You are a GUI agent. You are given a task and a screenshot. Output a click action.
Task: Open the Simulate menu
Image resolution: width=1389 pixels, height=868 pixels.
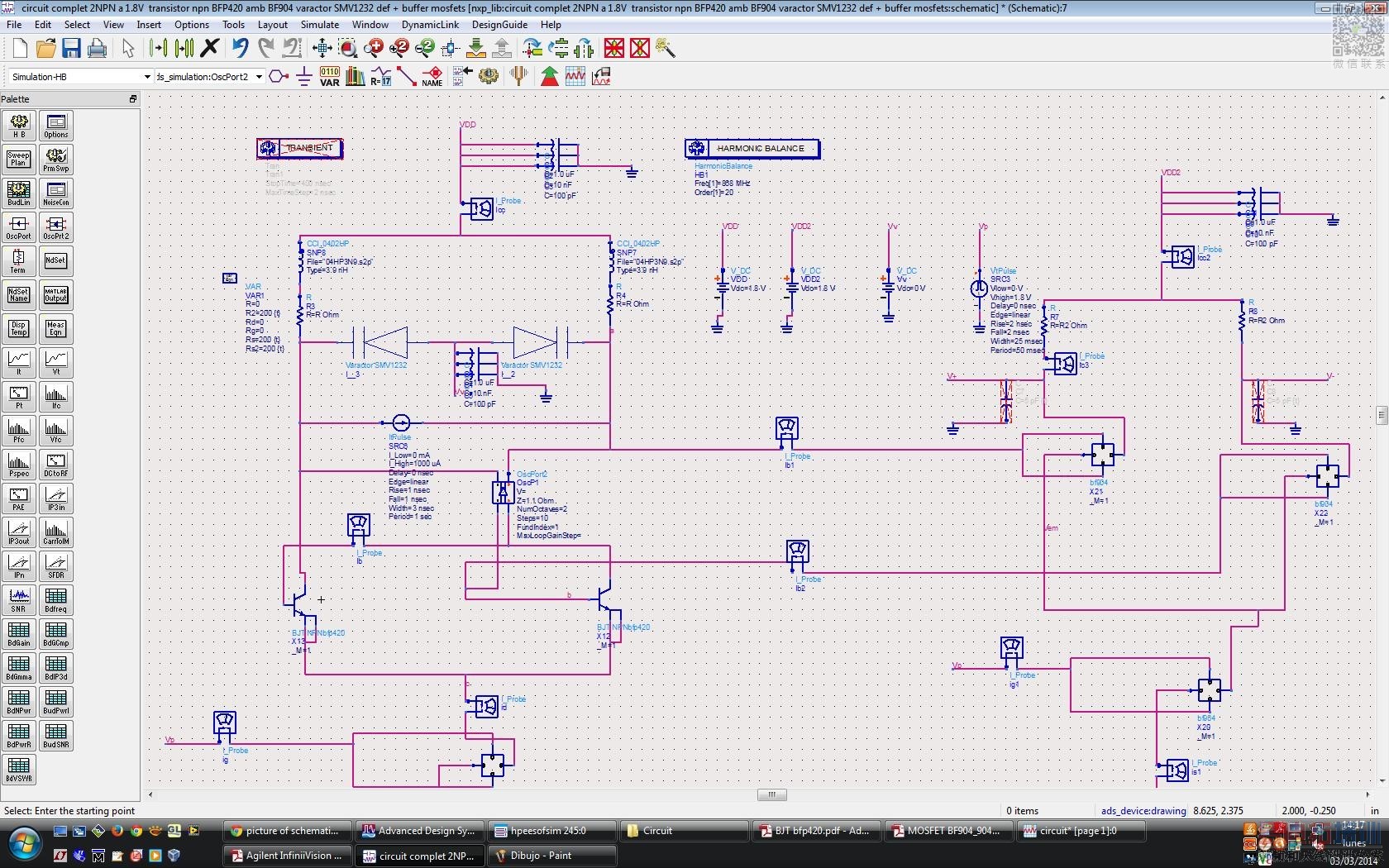click(319, 25)
